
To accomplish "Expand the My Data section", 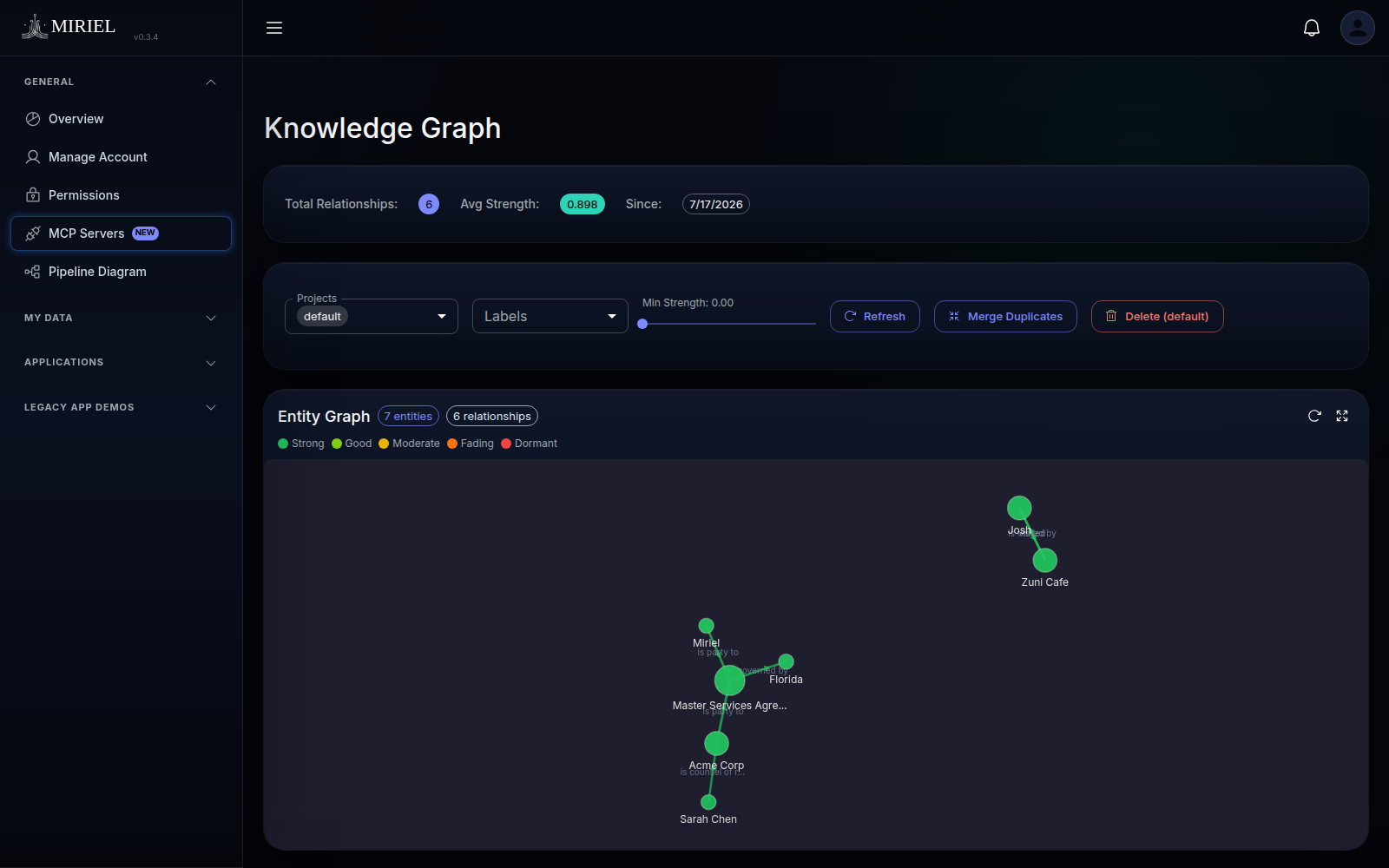I will click(x=121, y=318).
